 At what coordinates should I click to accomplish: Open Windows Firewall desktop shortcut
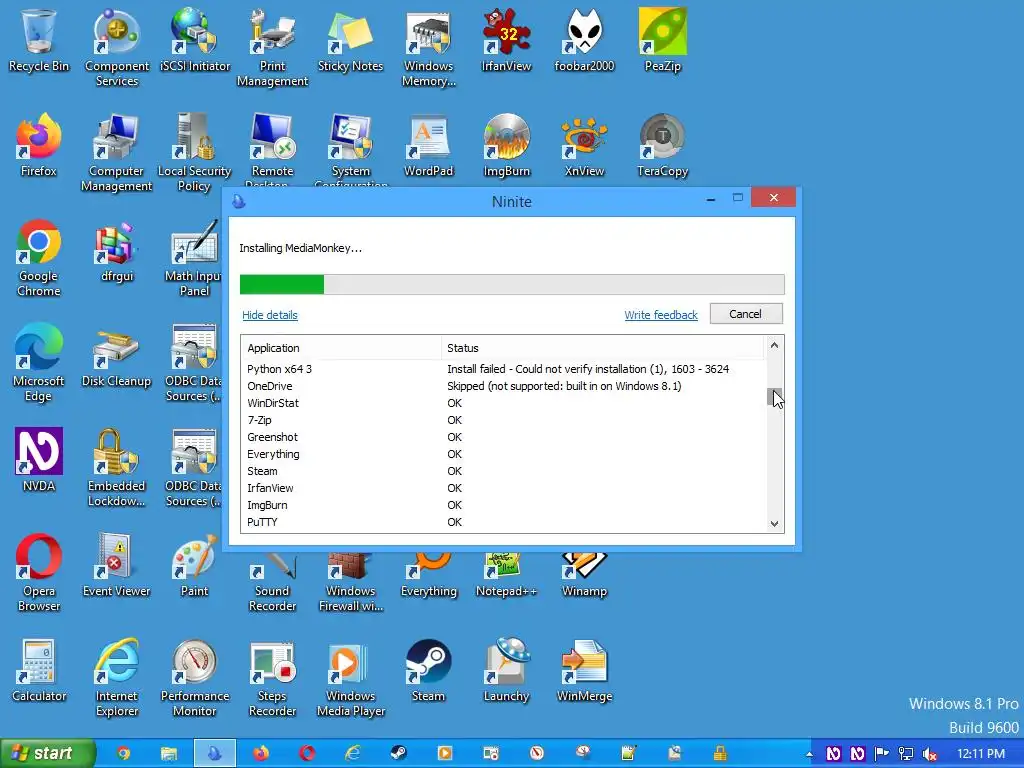(x=351, y=583)
